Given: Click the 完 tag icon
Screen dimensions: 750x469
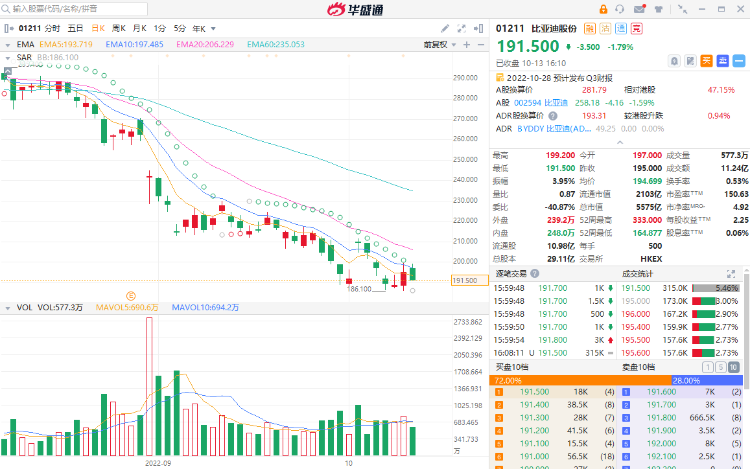Looking at the screenshot, I should 637,29.
